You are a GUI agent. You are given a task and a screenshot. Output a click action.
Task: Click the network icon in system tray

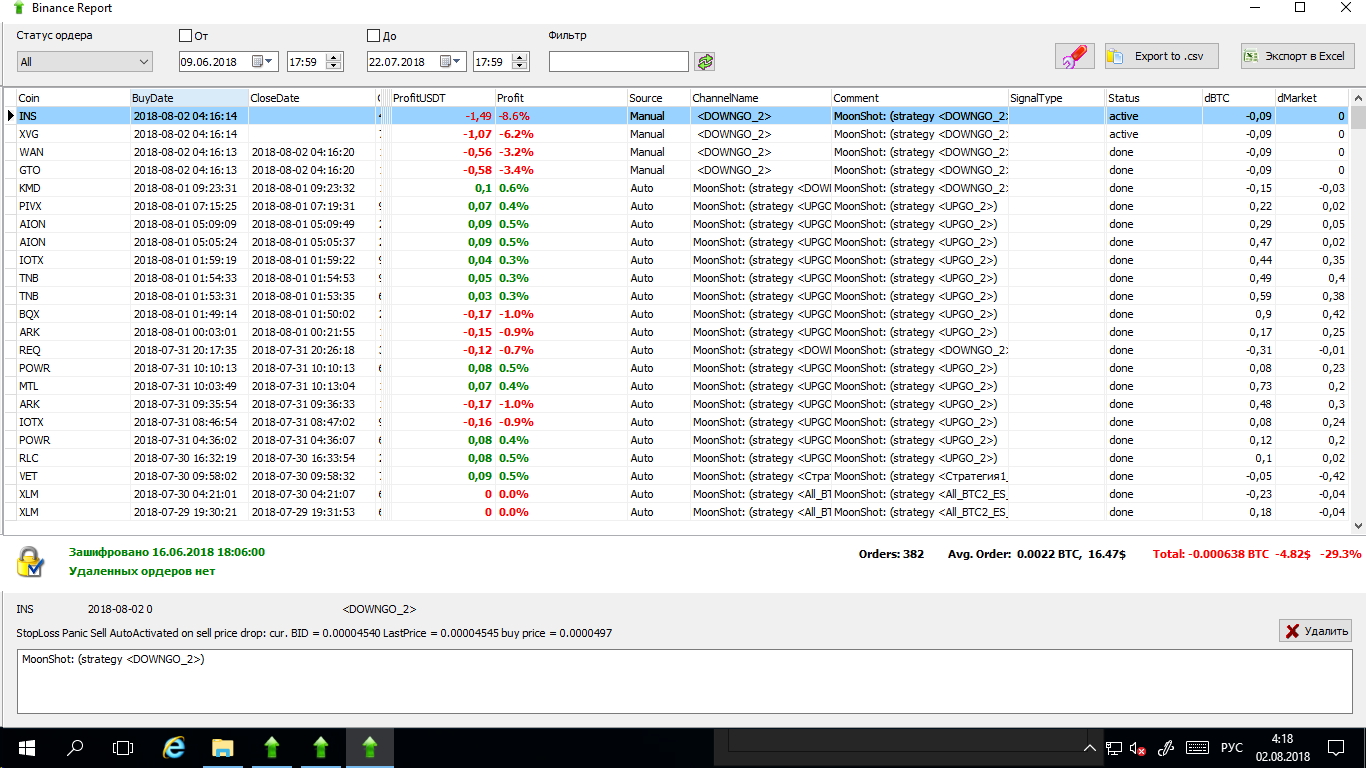[x=1114, y=748]
